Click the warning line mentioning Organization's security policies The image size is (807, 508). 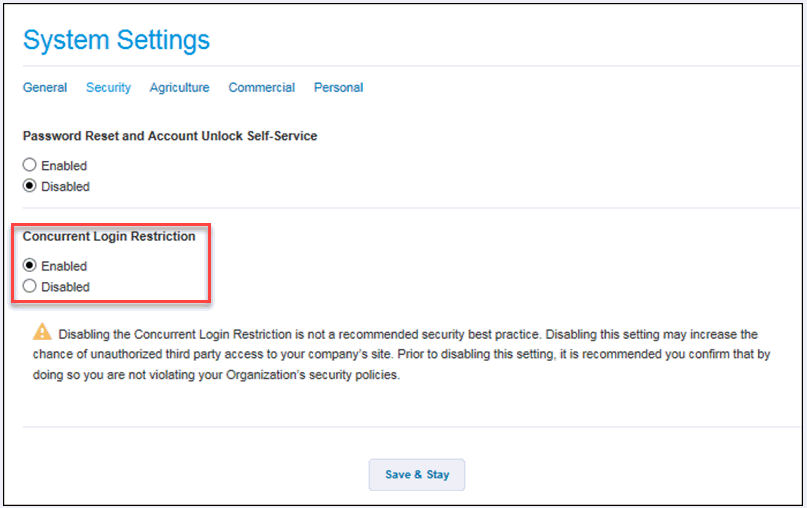210,376
